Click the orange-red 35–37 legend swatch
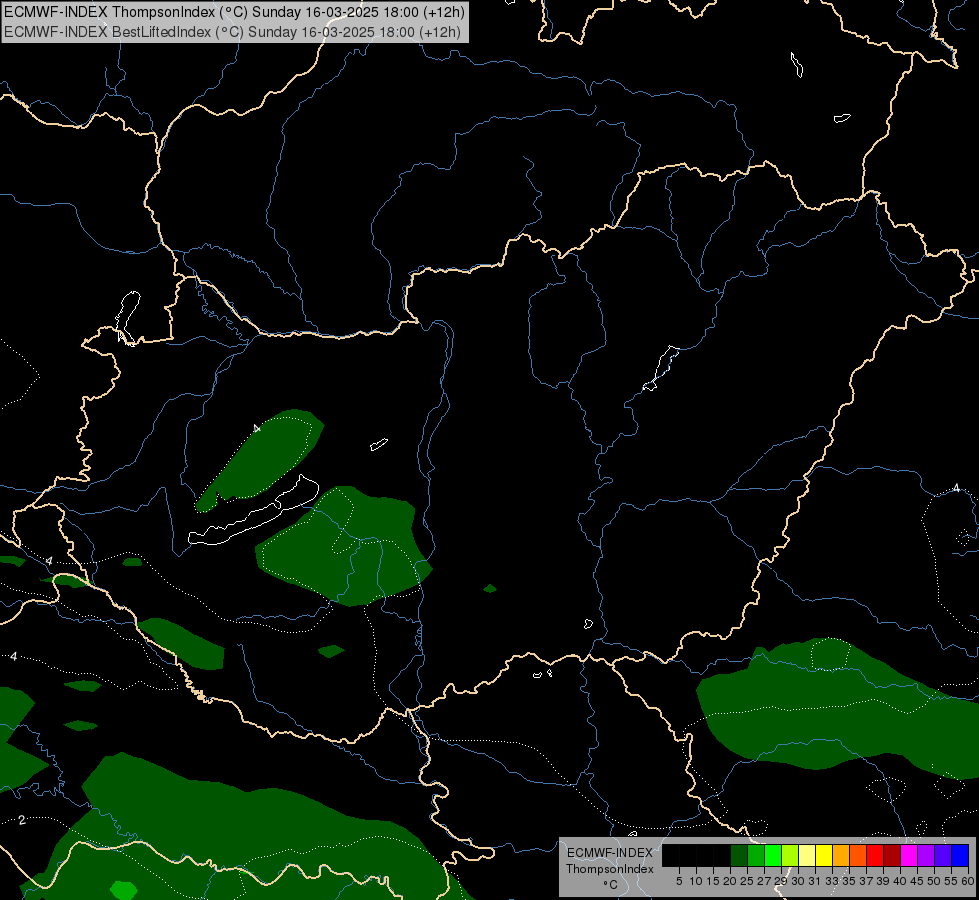Viewport: 979px width, 900px height. coord(858,855)
